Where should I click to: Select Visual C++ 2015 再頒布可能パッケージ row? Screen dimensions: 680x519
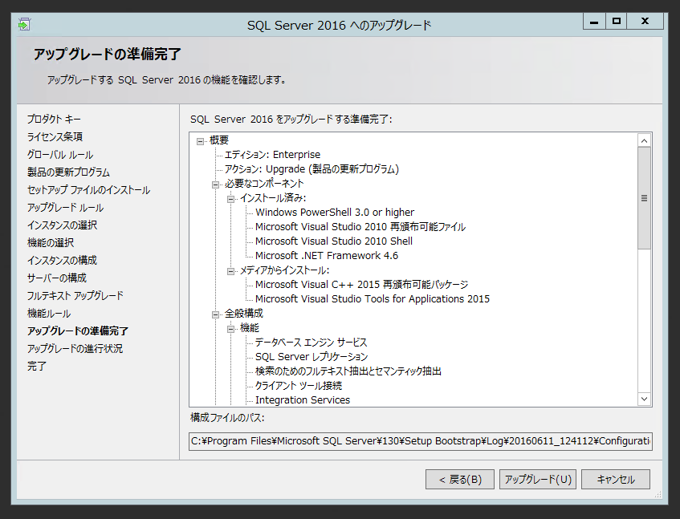(x=362, y=284)
